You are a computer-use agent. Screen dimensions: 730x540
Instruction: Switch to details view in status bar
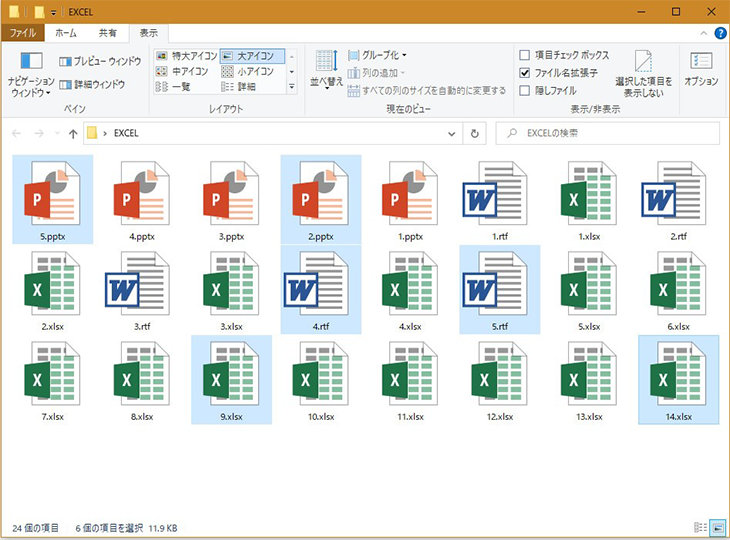point(700,527)
